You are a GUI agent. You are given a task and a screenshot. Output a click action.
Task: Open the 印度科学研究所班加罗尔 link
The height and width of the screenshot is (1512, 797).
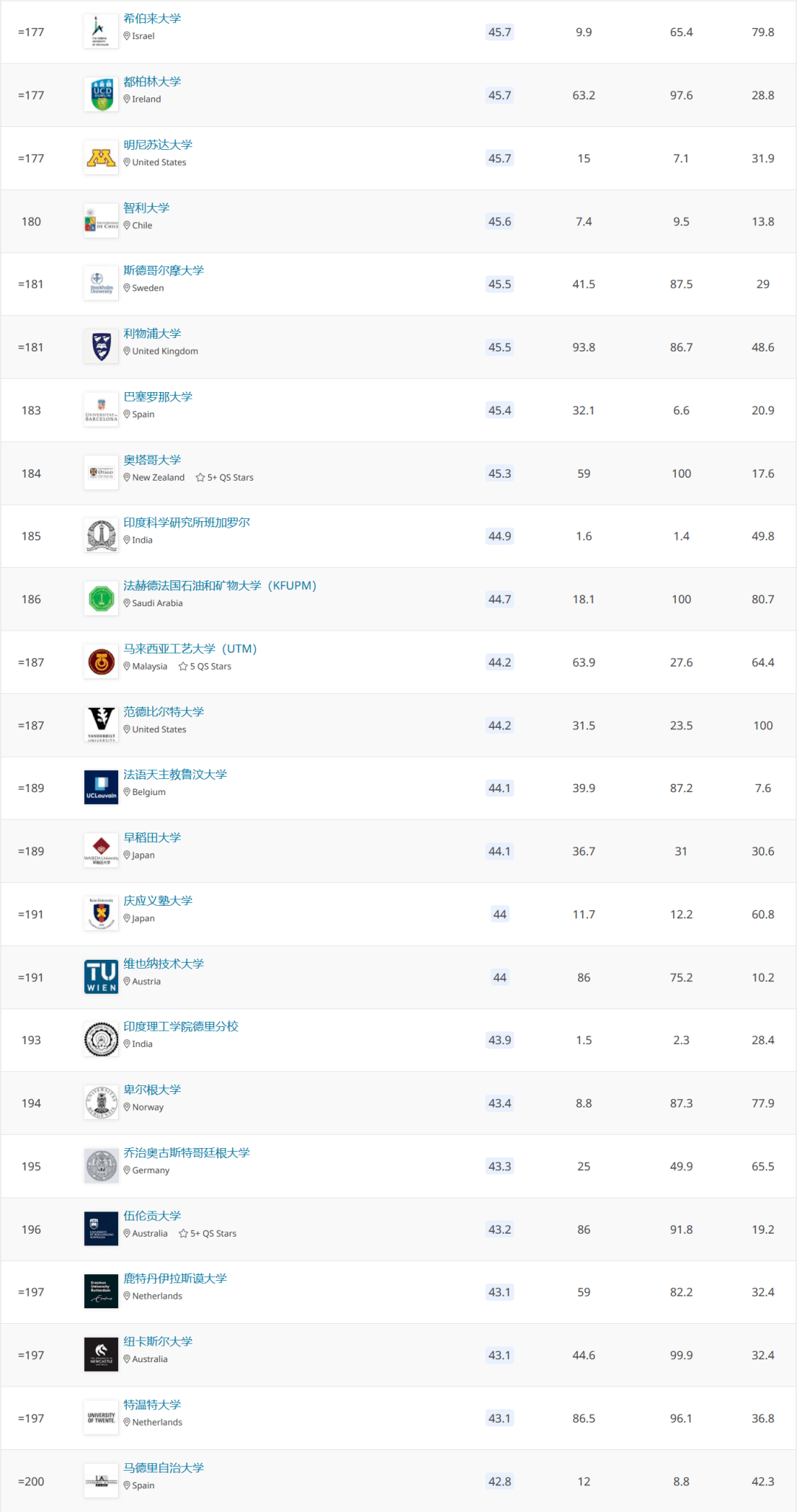coord(187,522)
